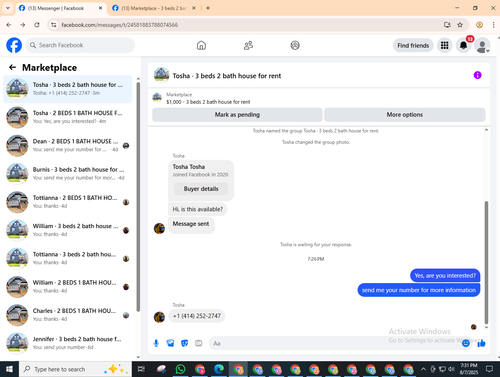Open the Groups icon in top navigation
The image size is (500, 377).
point(295,45)
